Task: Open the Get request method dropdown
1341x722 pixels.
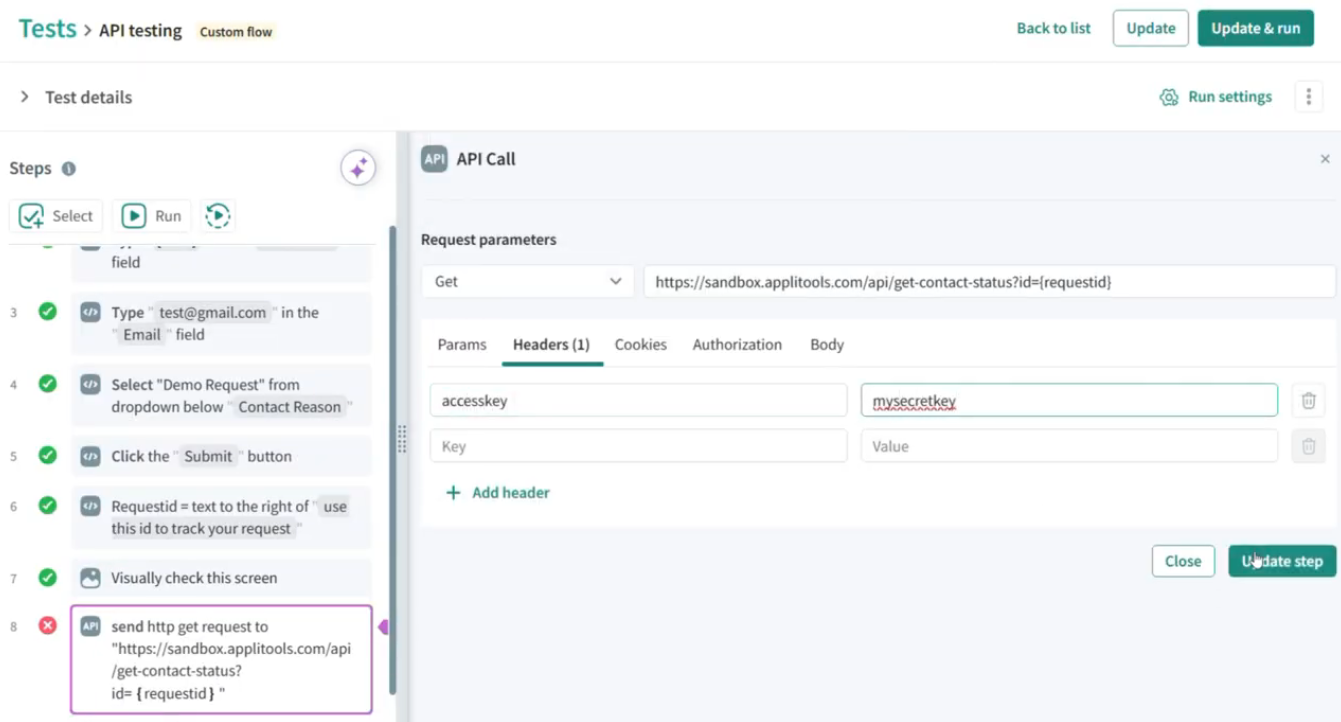Action: pos(527,281)
